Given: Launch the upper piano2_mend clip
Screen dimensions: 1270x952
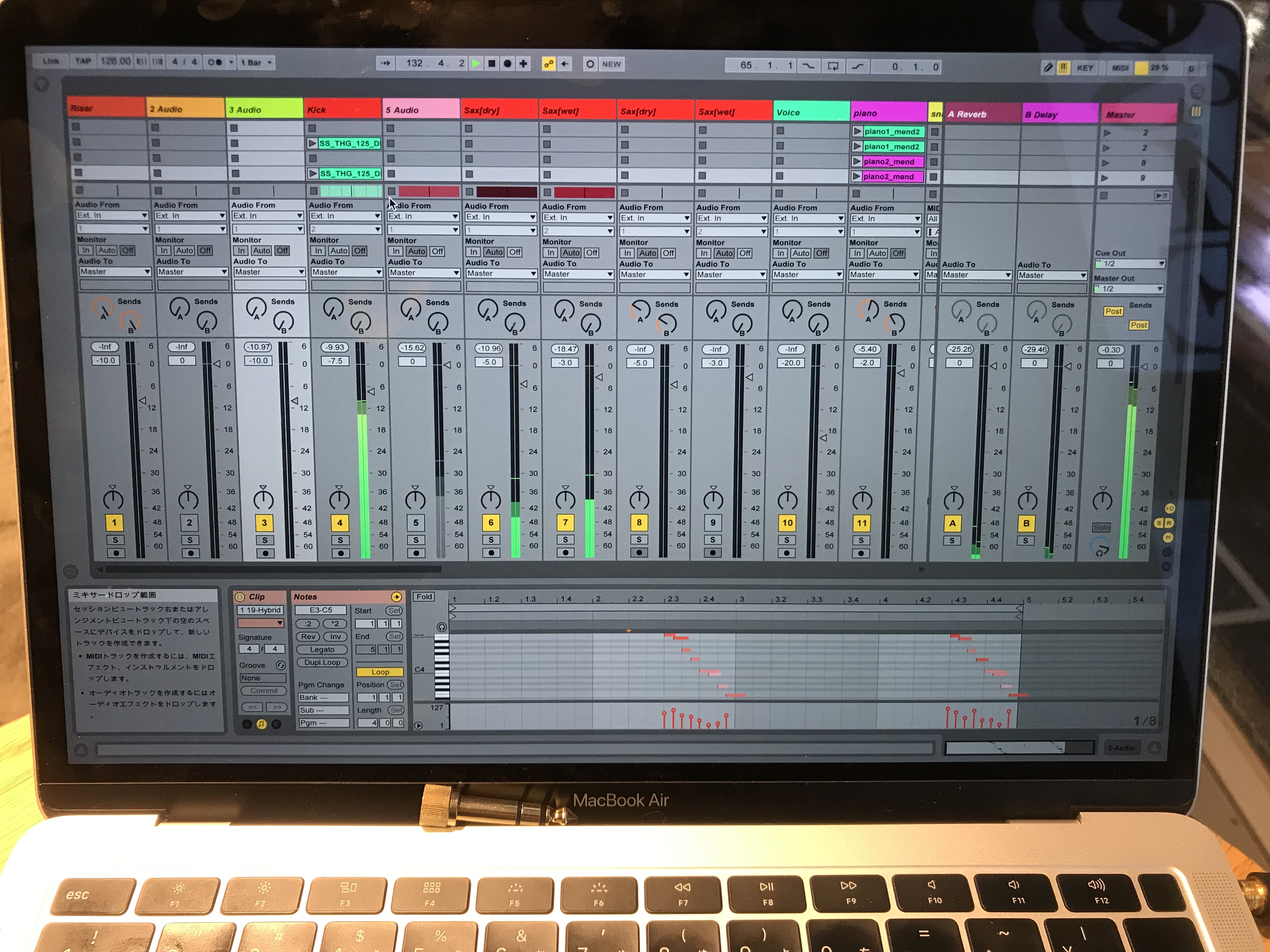Looking at the screenshot, I should tap(857, 162).
